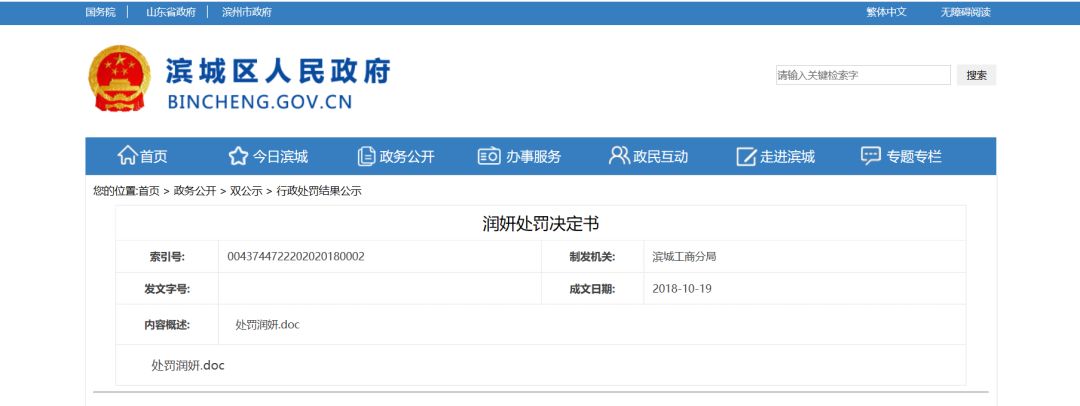This screenshot has width=1080, height=406.
Task: Visit the 滨州市政府 link
Action: [246, 12]
